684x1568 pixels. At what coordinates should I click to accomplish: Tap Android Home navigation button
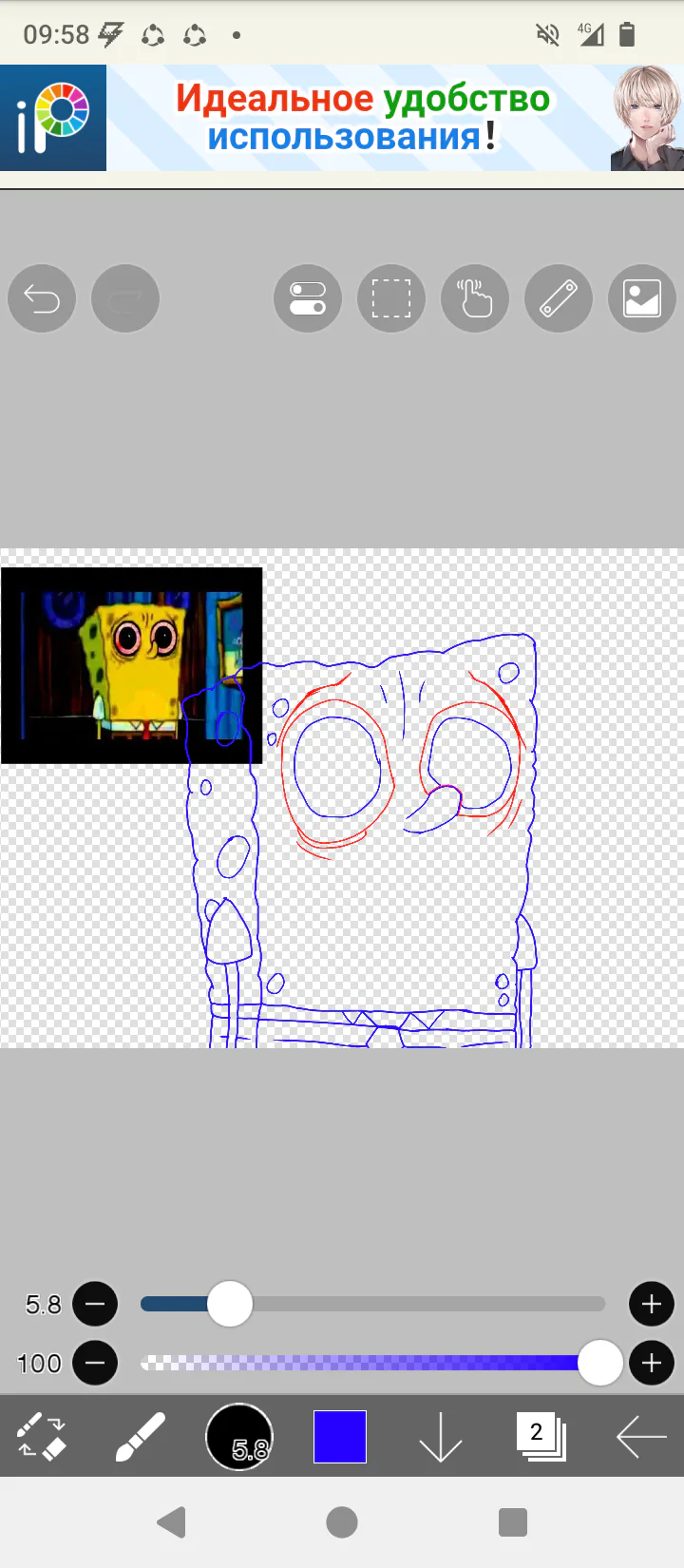click(342, 1522)
